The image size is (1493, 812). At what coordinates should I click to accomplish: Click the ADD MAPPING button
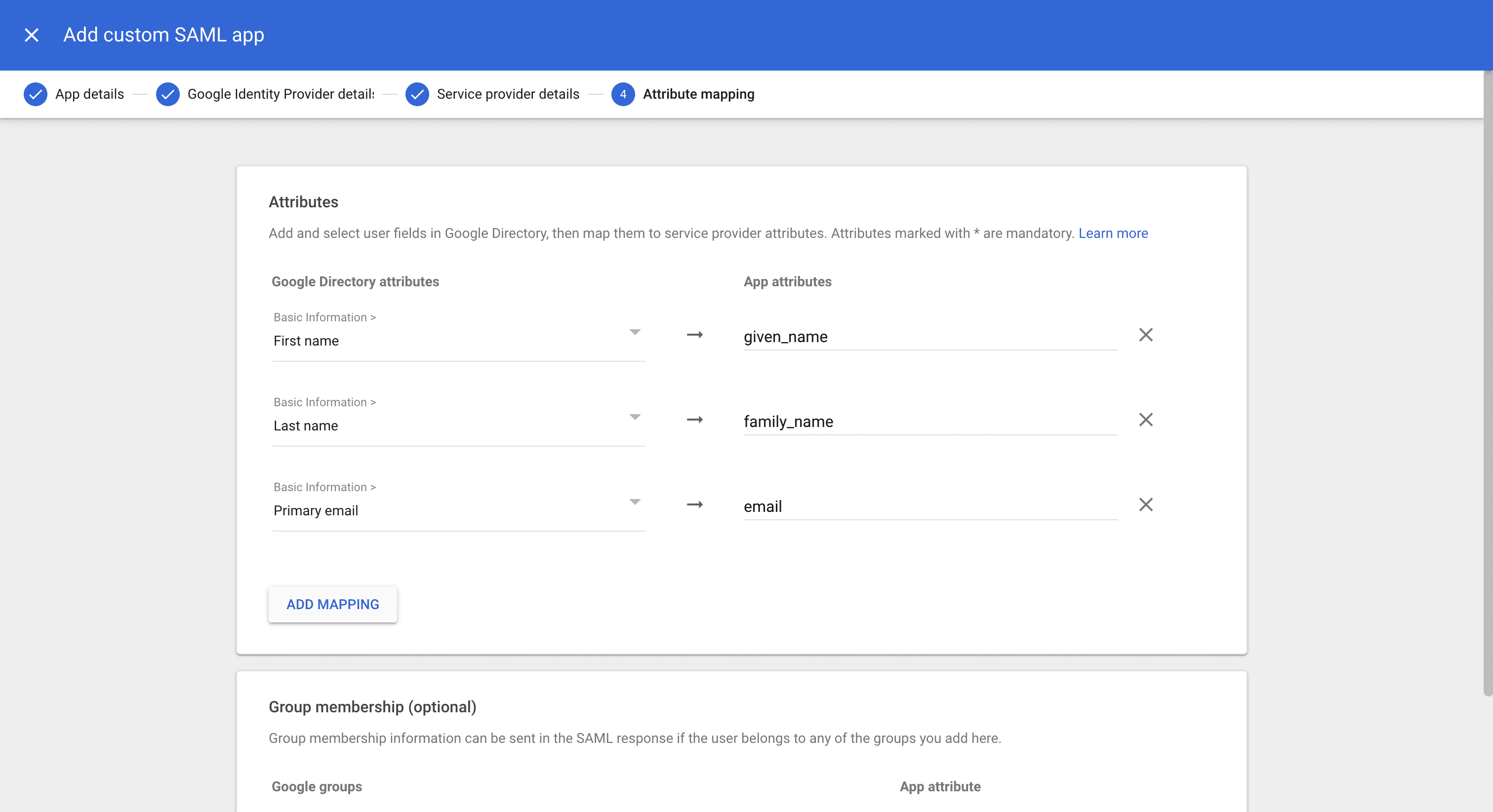coord(332,604)
